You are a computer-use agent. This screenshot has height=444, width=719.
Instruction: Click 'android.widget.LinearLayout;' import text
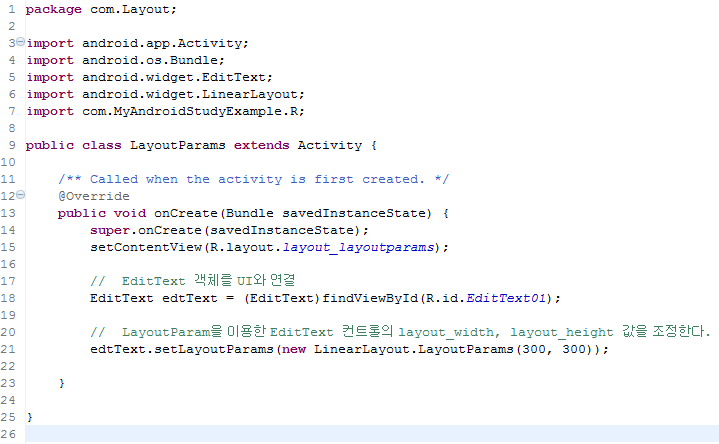[193, 94]
